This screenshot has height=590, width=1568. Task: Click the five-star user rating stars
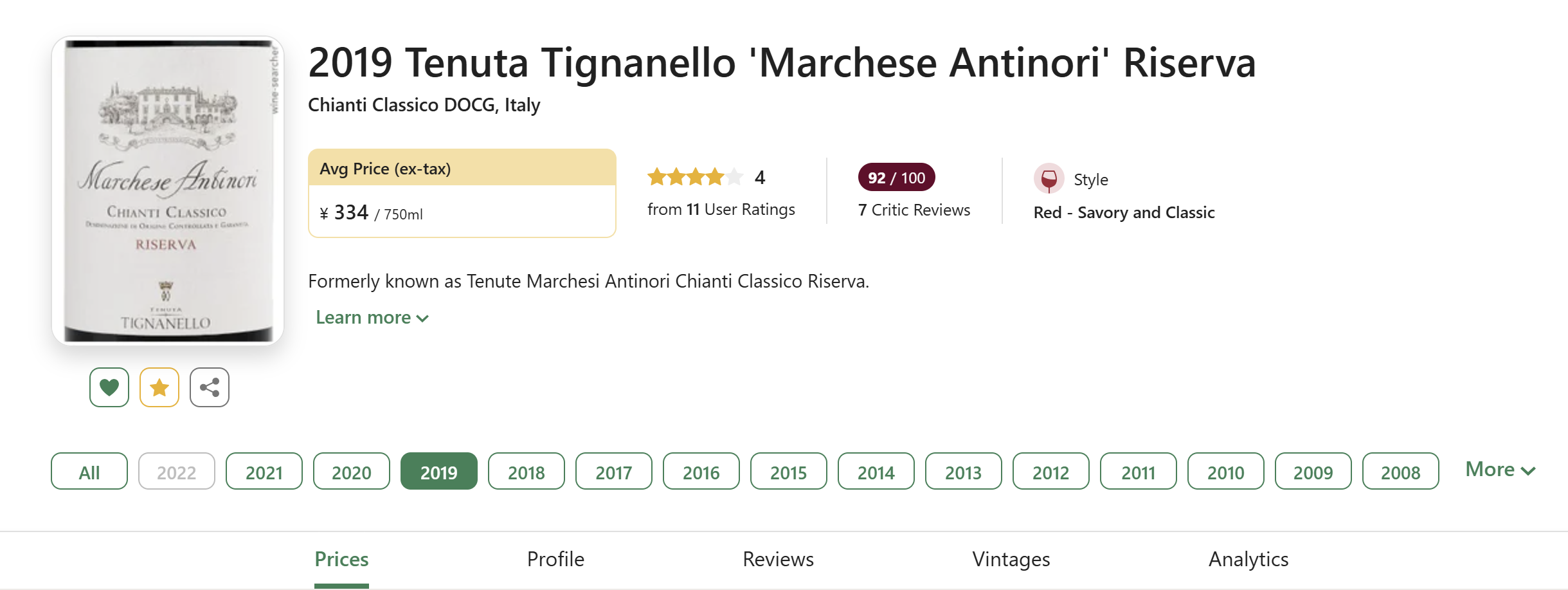pyautogui.click(x=696, y=177)
